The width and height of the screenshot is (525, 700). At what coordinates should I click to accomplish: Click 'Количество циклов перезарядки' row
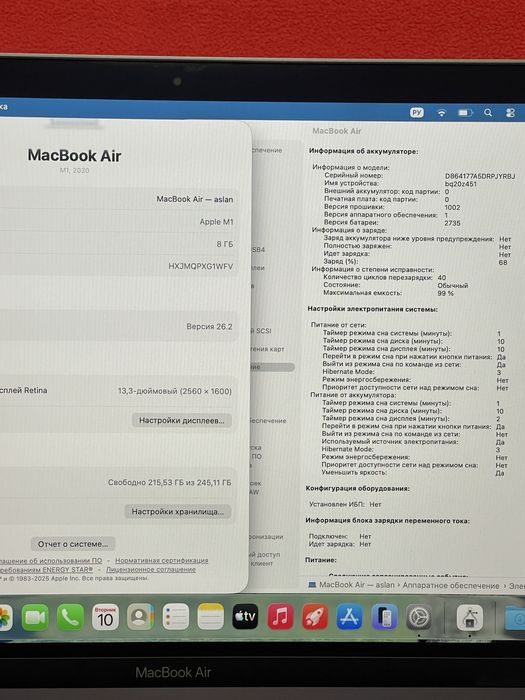click(x=384, y=277)
